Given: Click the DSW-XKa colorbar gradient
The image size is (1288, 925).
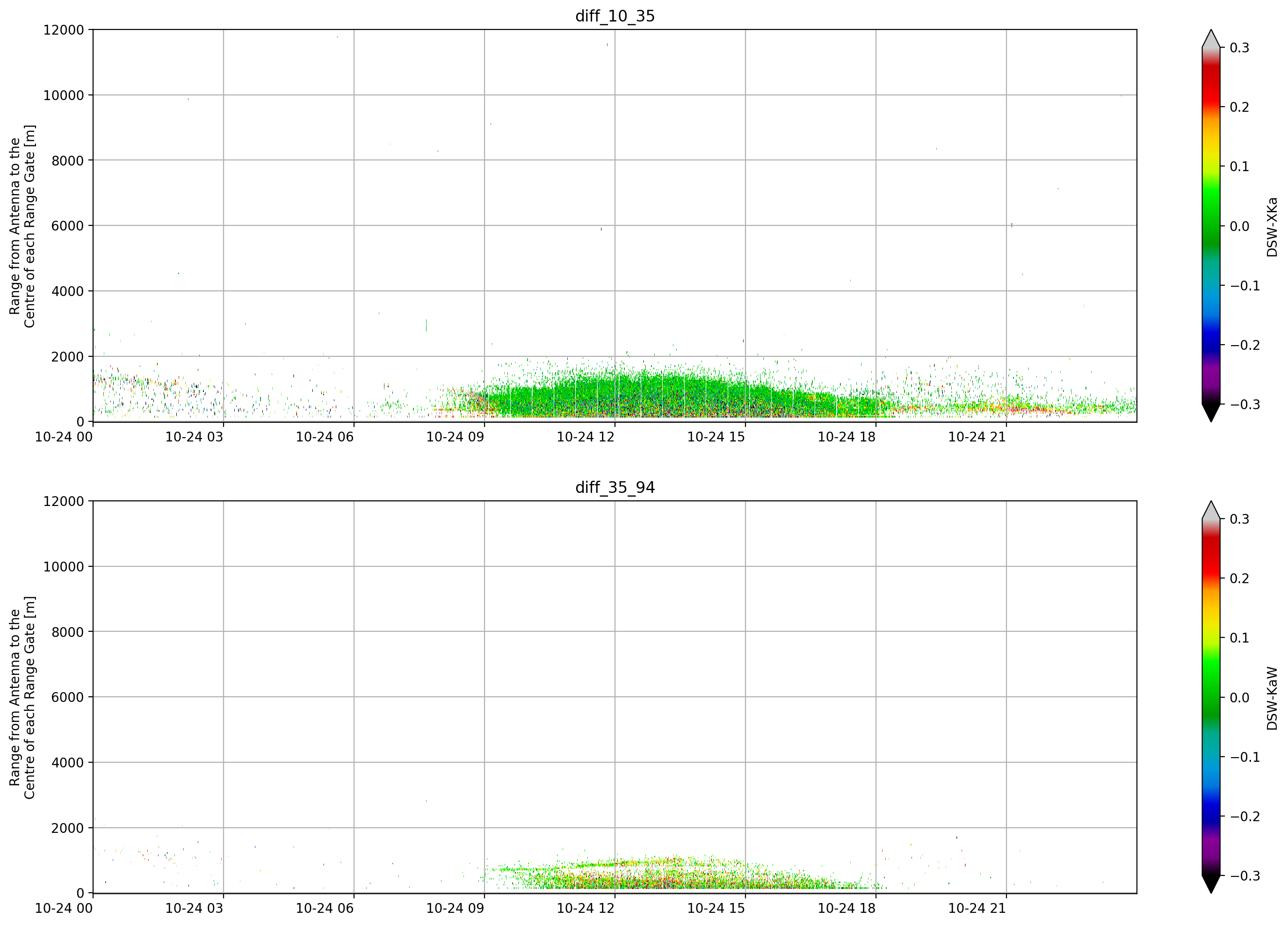Looking at the screenshot, I should (x=1211, y=226).
